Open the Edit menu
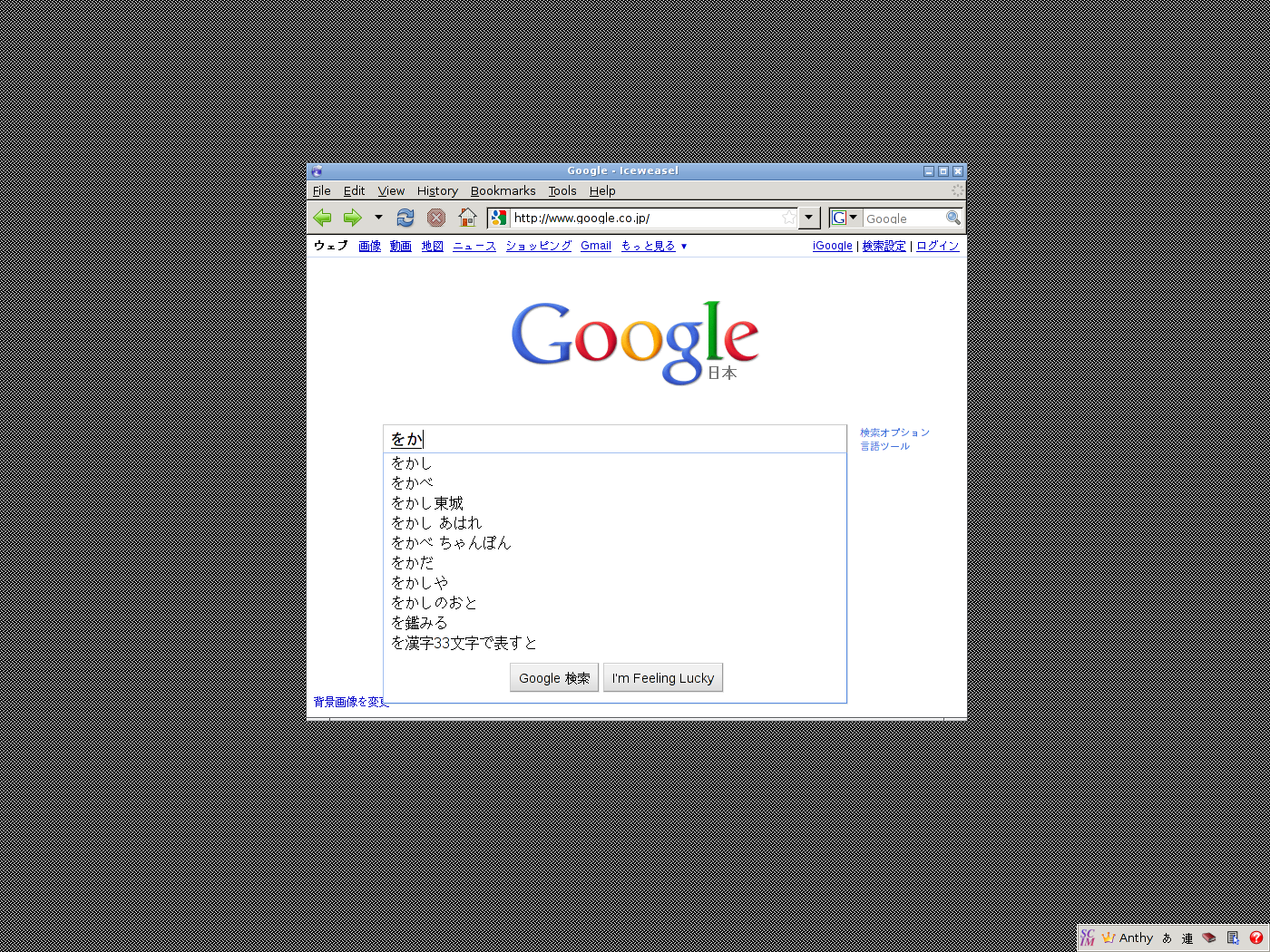Screen dimensions: 1270x952 tap(354, 190)
